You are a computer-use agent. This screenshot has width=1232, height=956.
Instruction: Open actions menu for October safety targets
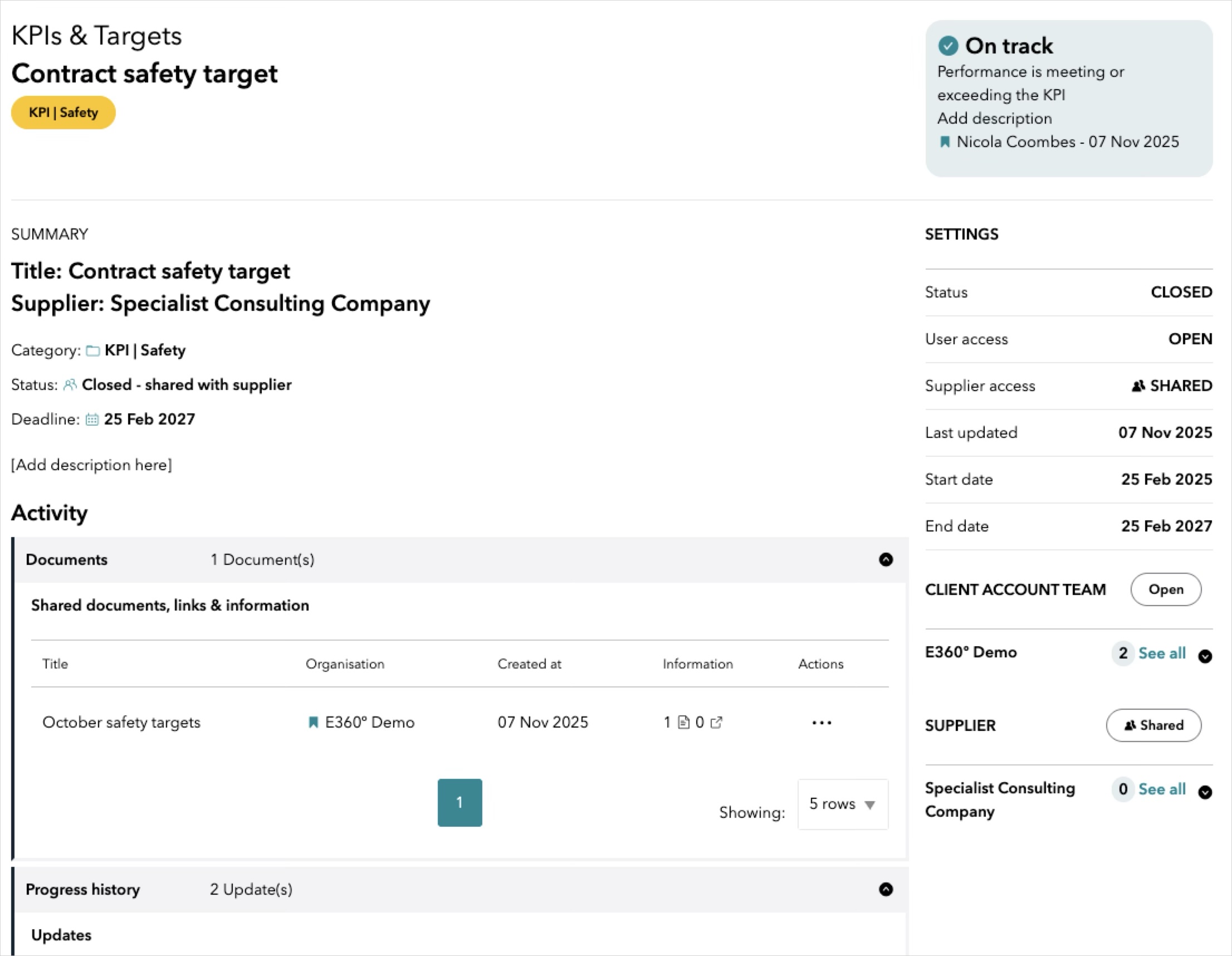[x=822, y=723]
